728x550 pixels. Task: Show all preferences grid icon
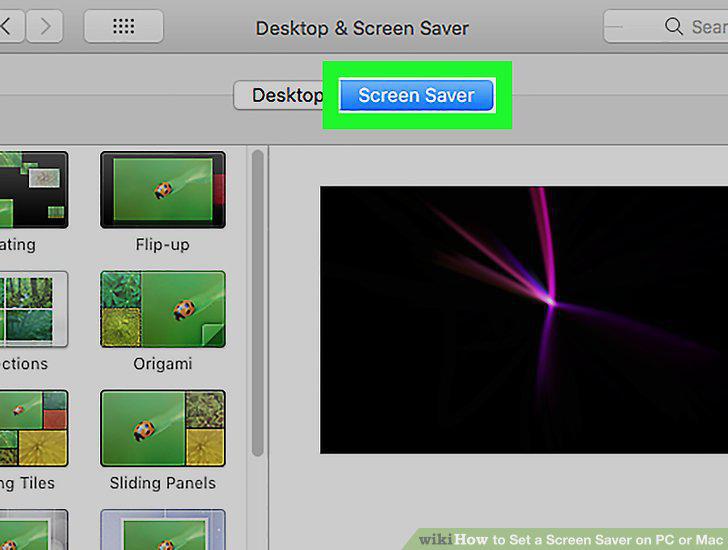[124, 27]
